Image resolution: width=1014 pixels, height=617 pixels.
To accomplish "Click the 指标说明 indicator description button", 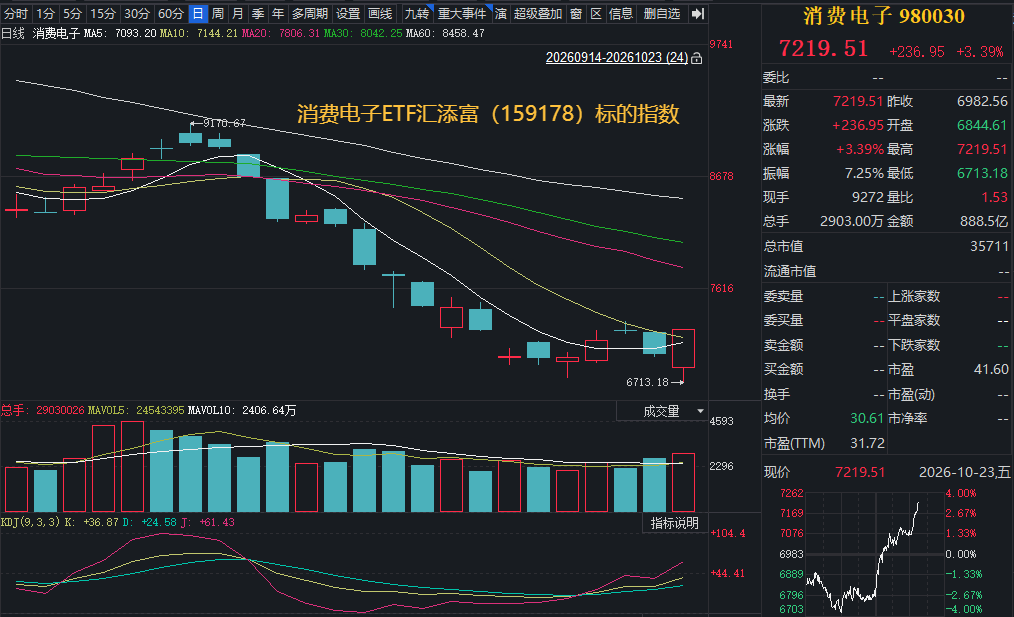I will coord(674,523).
